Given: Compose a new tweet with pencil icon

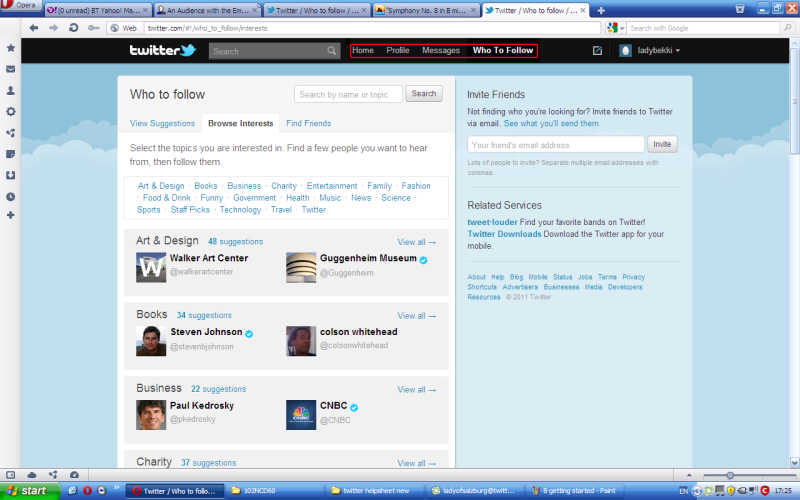Looking at the screenshot, I should (597, 51).
